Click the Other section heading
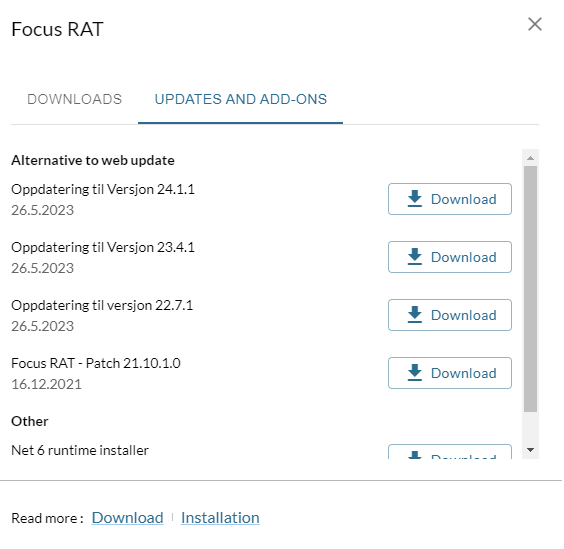Viewport: 564px width, 549px height. pos(30,421)
